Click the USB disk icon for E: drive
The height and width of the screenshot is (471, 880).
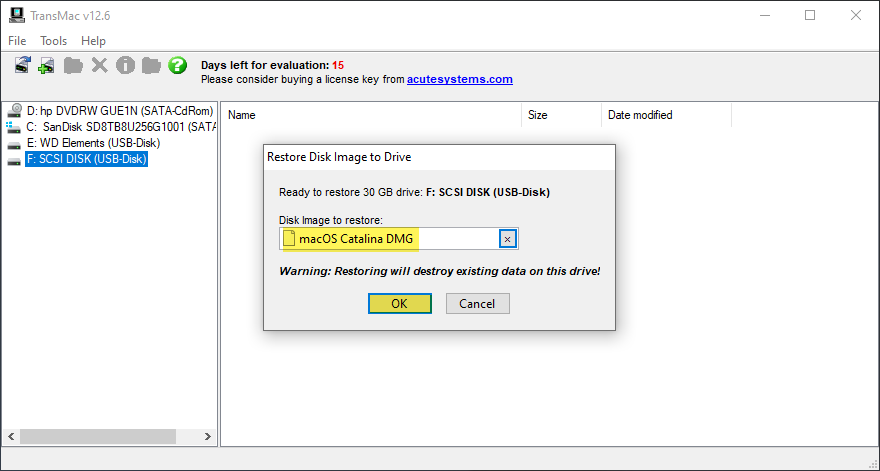click(14, 145)
